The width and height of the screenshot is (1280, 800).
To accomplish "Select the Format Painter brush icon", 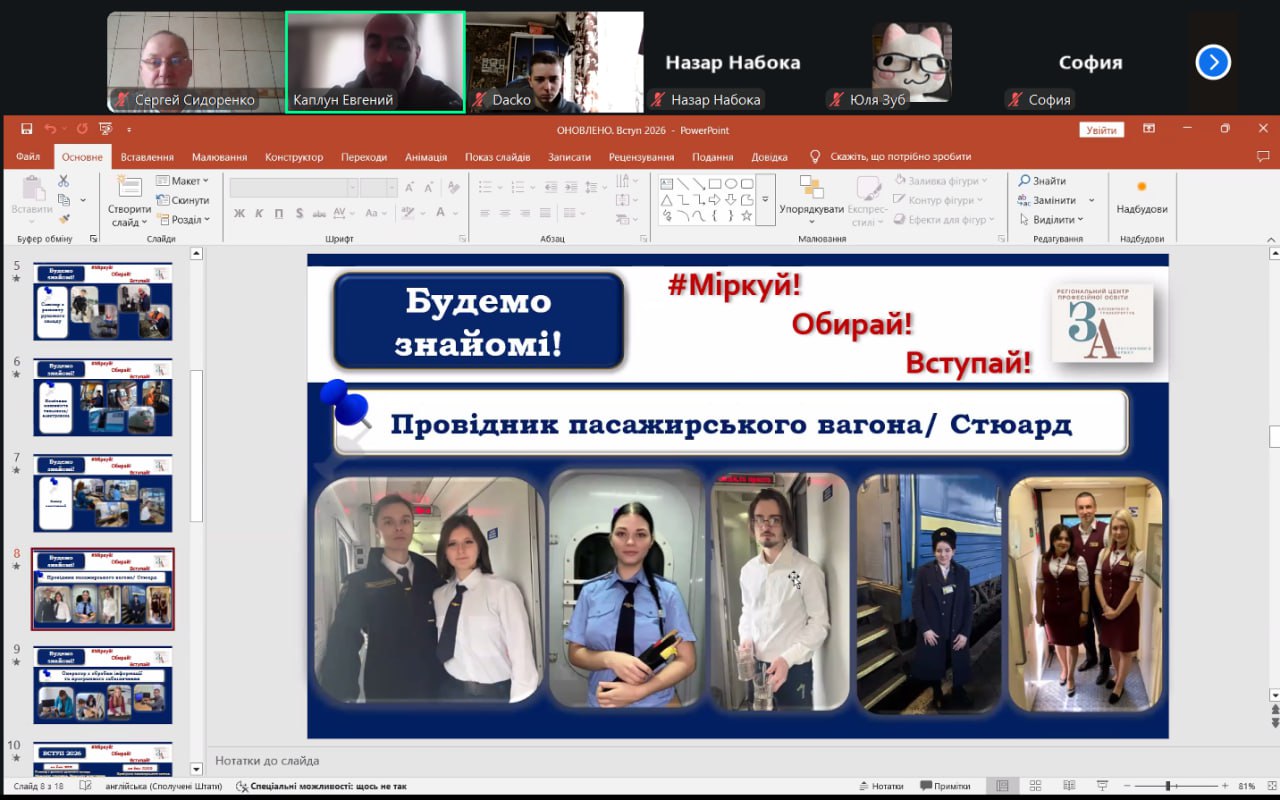I will point(63,219).
